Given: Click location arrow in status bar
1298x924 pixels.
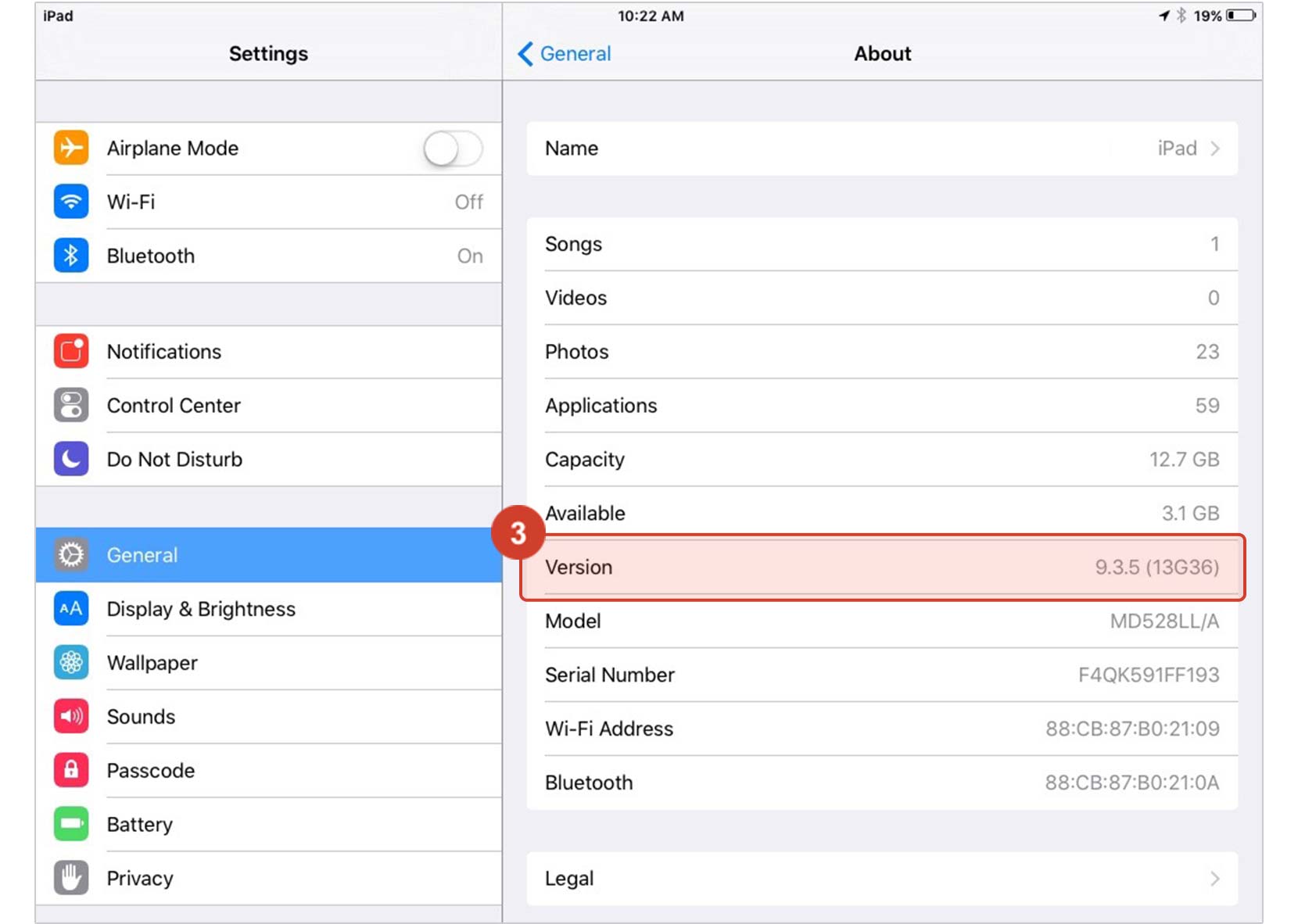Looking at the screenshot, I should [1164, 16].
